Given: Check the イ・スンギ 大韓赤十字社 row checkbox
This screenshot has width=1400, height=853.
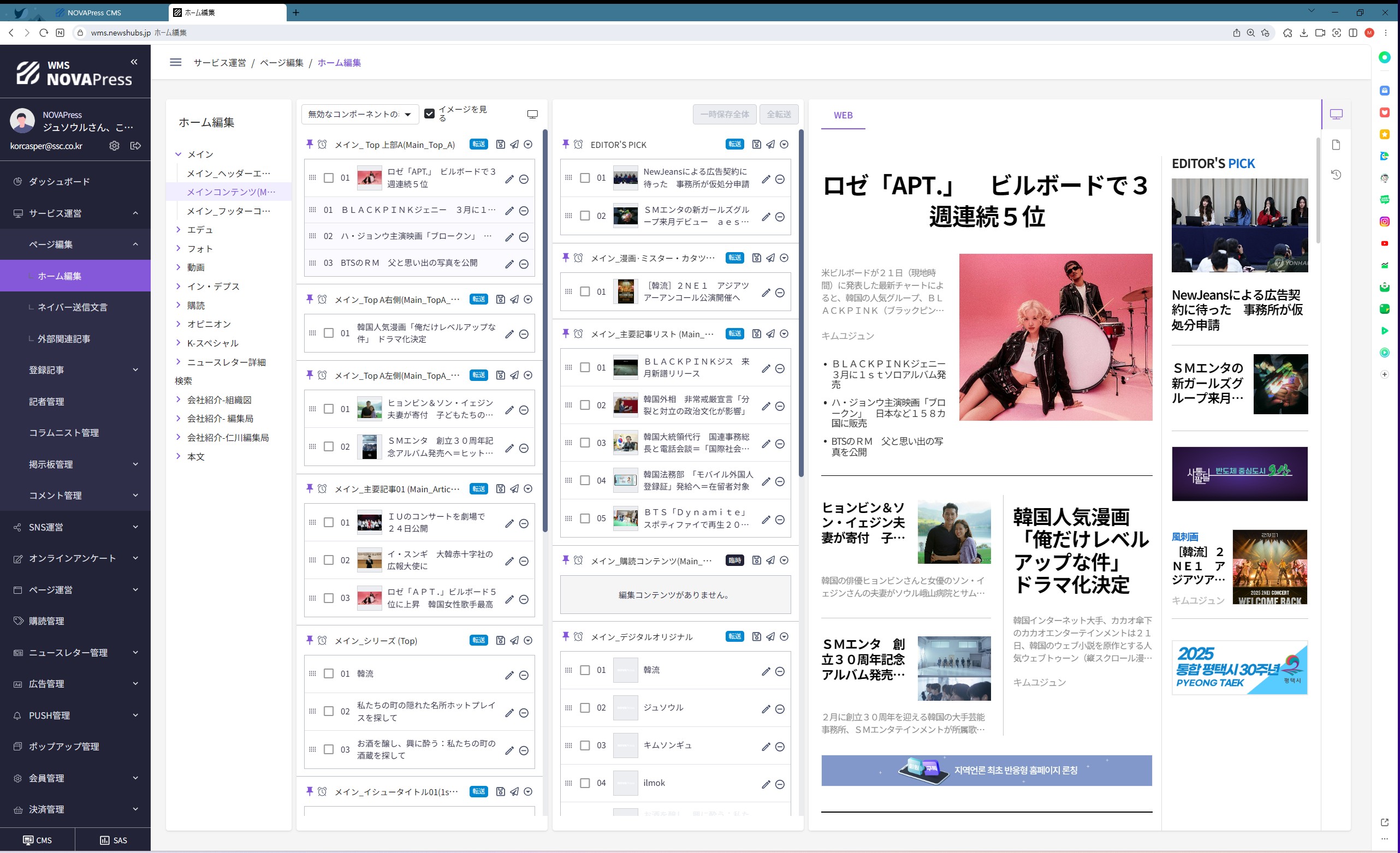Looking at the screenshot, I should (328, 560).
